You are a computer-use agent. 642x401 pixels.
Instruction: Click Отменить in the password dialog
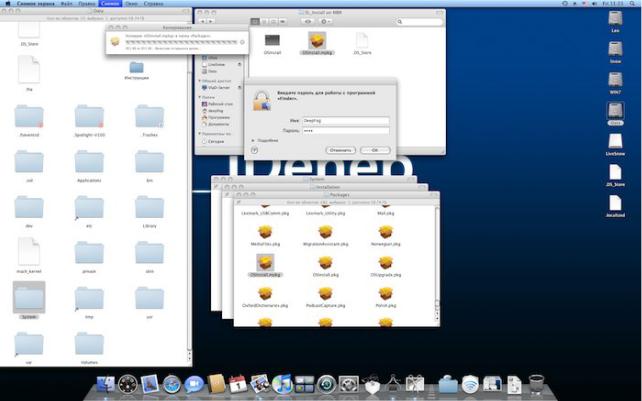(341, 150)
